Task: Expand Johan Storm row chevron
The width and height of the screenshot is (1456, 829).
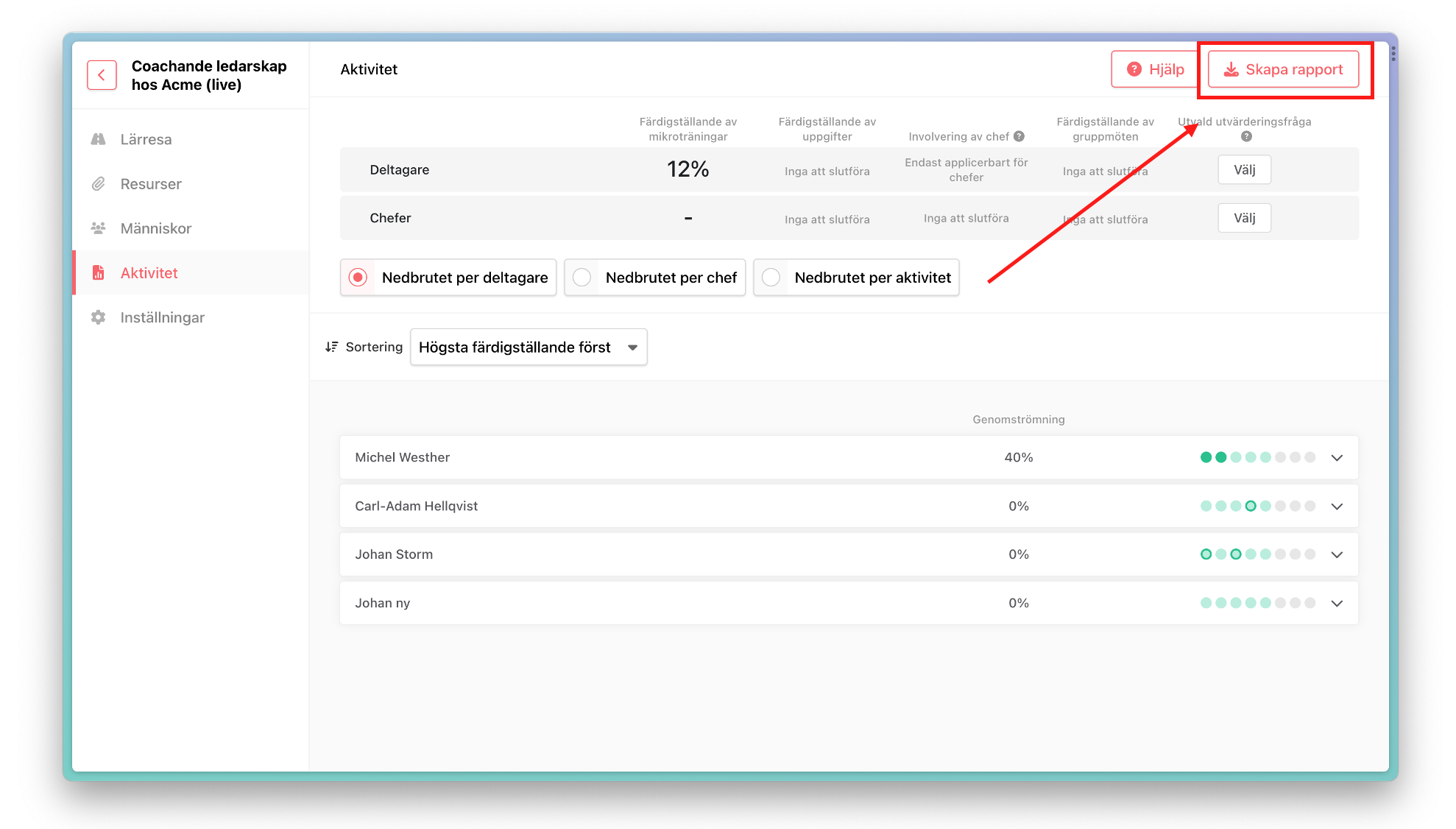Action: pos(1337,554)
